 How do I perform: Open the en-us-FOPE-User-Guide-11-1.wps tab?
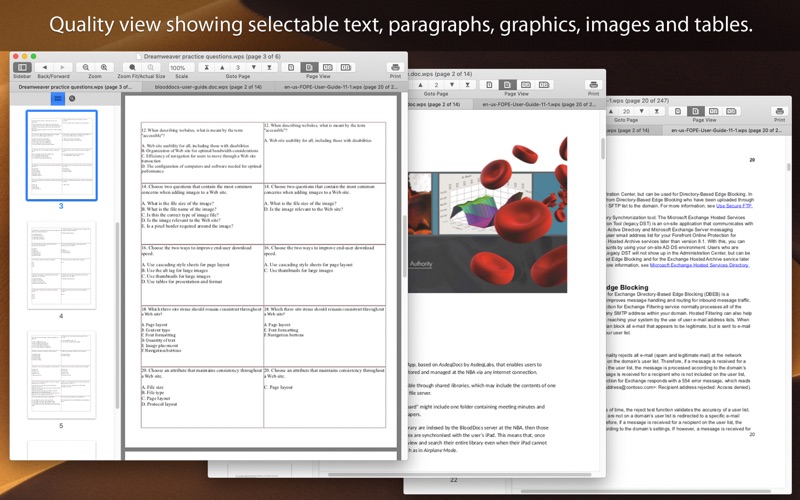(x=338, y=87)
